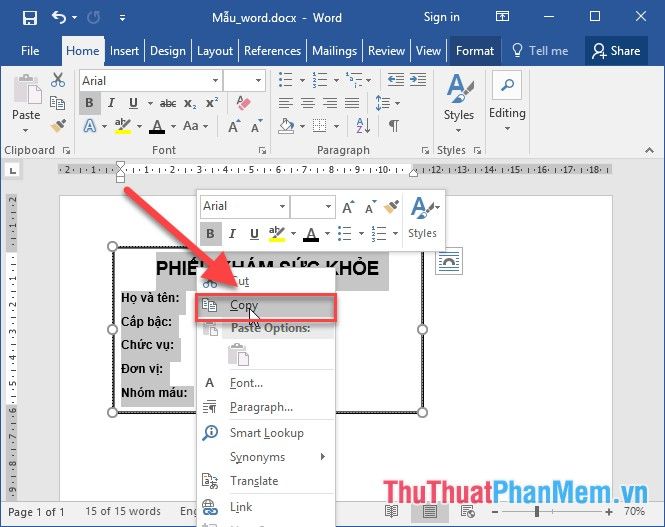This screenshot has height=527, width=665.
Task: Increase indent in Paragraph group
Action: pos(418,80)
